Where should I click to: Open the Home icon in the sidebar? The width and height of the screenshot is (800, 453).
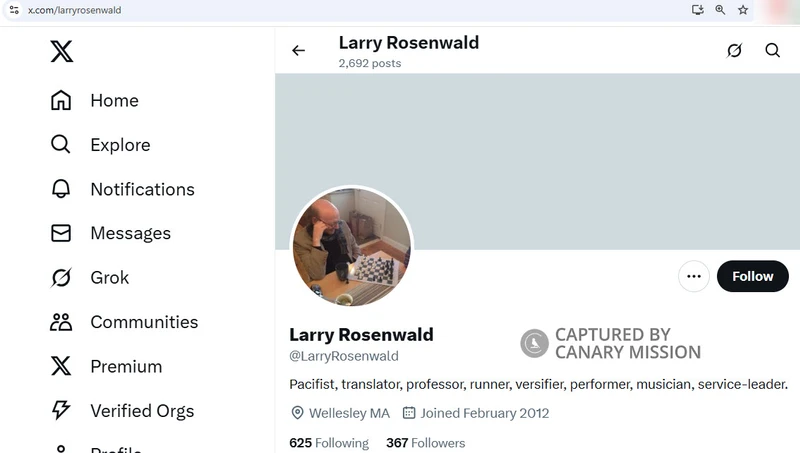[61, 100]
